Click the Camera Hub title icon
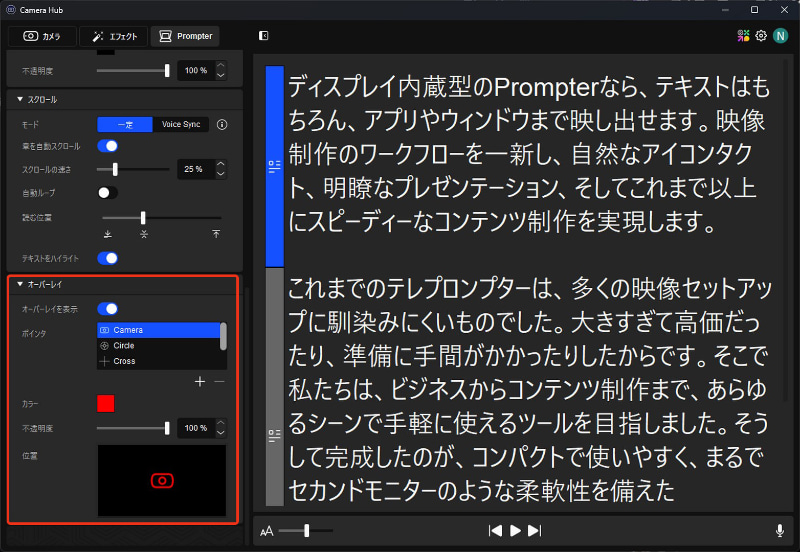800x552 pixels. pyautogui.click(x=11, y=10)
